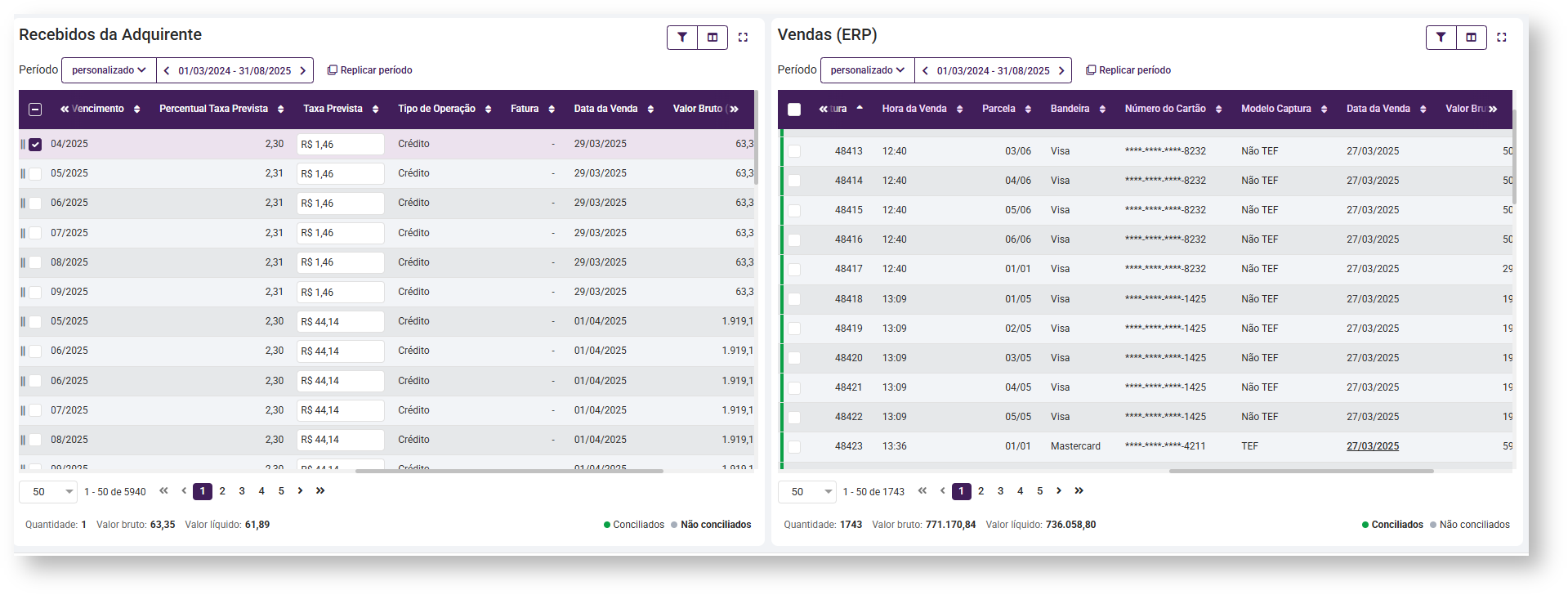Go to page 3 of Recebidos table
Image resolution: width=1568 pixels, height=595 pixels.
tap(242, 491)
